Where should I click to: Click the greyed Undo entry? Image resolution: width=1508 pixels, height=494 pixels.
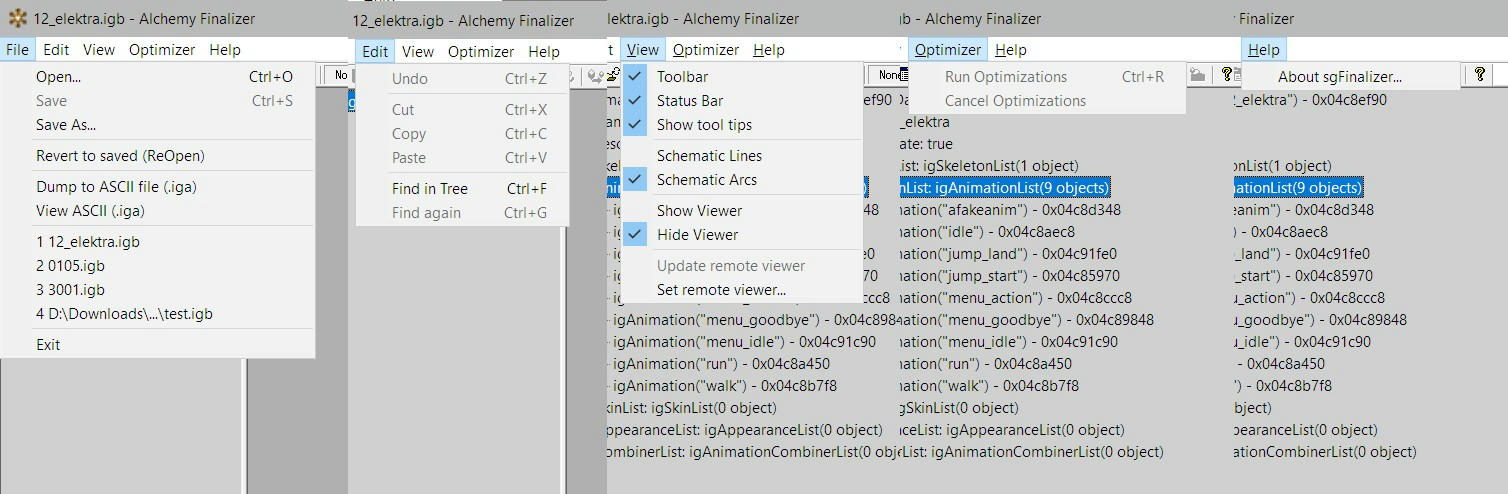click(462, 79)
